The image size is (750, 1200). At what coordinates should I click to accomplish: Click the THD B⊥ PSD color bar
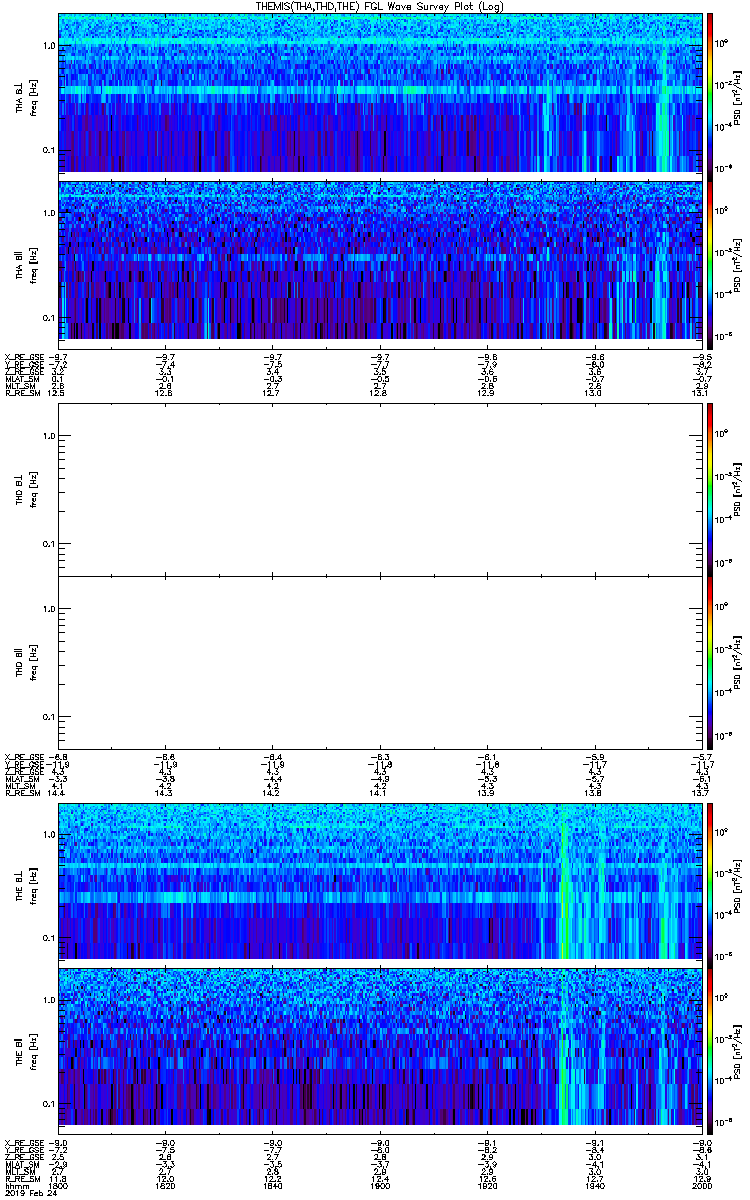click(710, 489)
